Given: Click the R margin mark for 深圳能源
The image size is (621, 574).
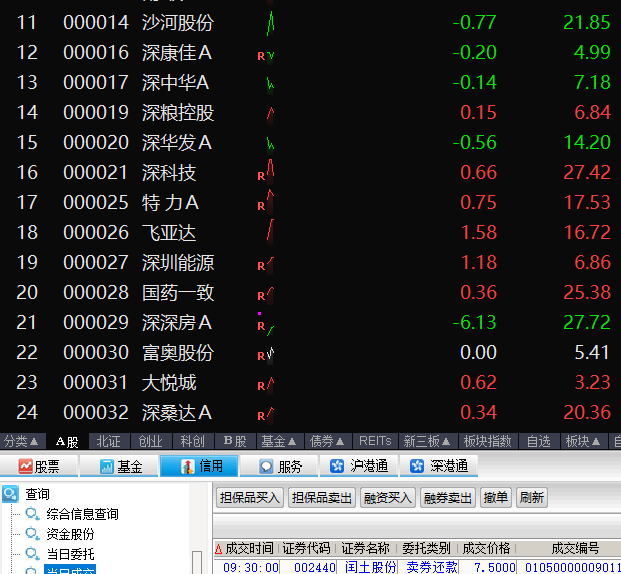Looking at the screenshot, I should (261, 266).
